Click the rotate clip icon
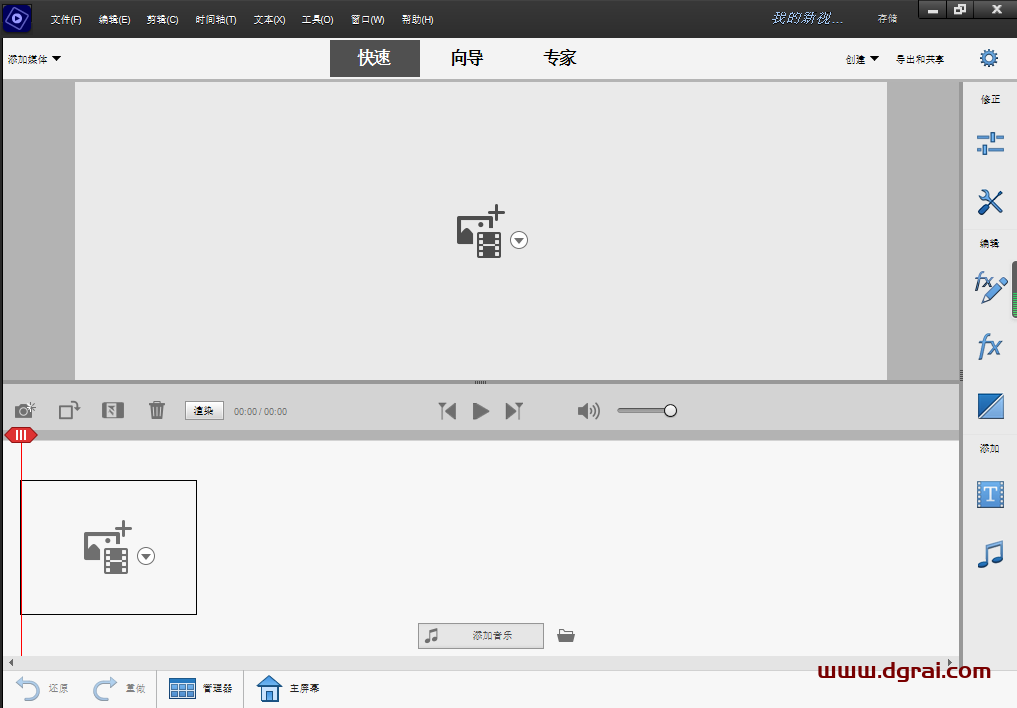The width and height of the screenshot is (1017, 708). pos(68,410)
